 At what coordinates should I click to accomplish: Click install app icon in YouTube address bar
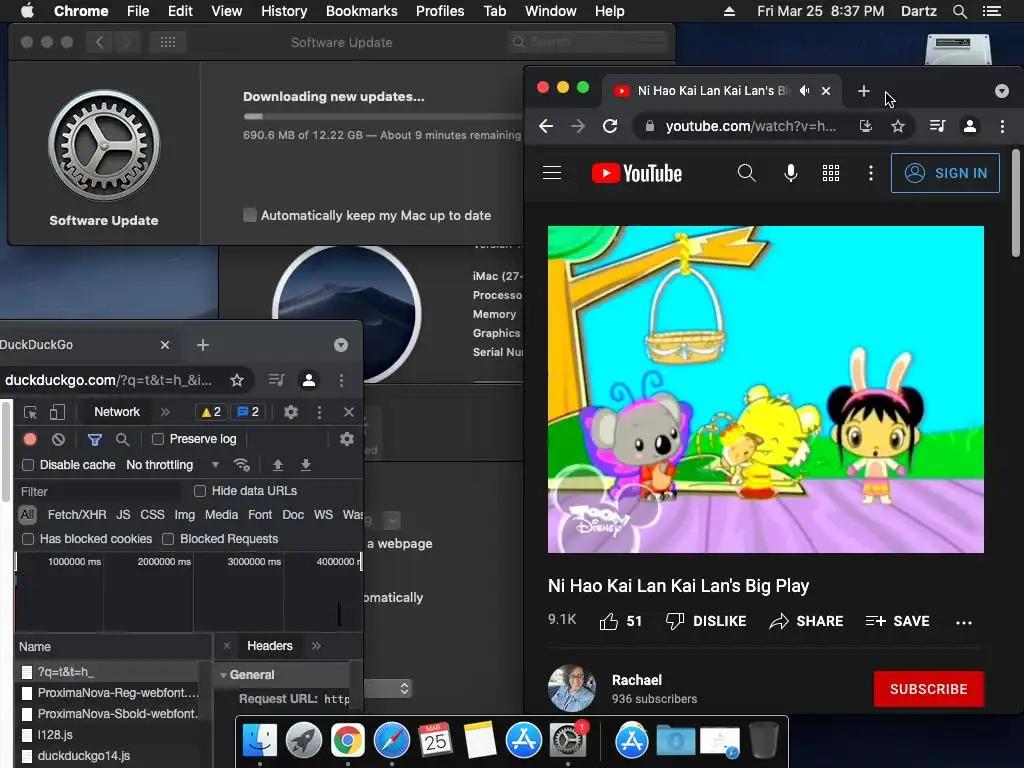[866, 126]
